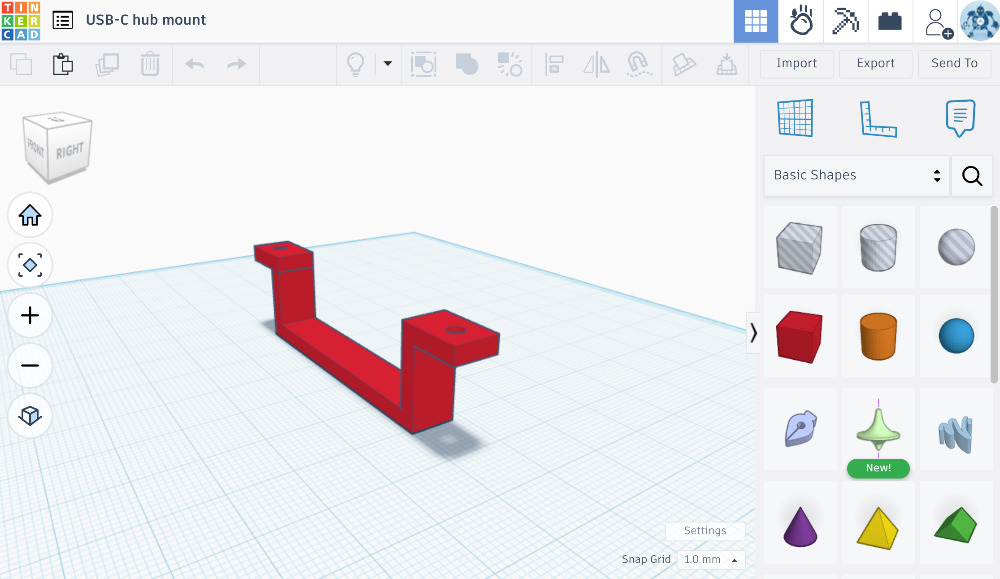This screenshot has height=579, width=1000.
Task: Select the Ruler tool in the right panel
Action: 878,117
